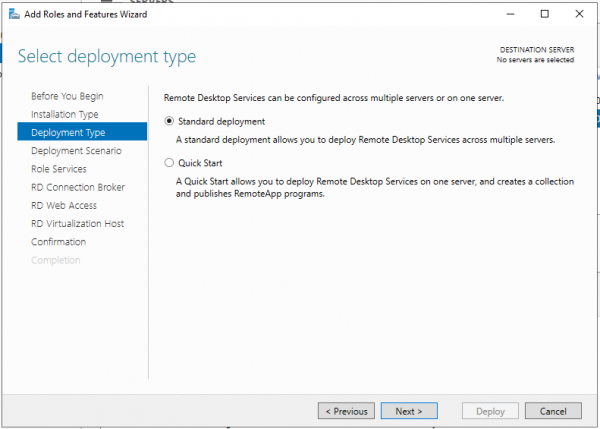This screenshot has height=429, width=600.
Task: Choose the Quick Start deployment option
Action: [169, 162]
